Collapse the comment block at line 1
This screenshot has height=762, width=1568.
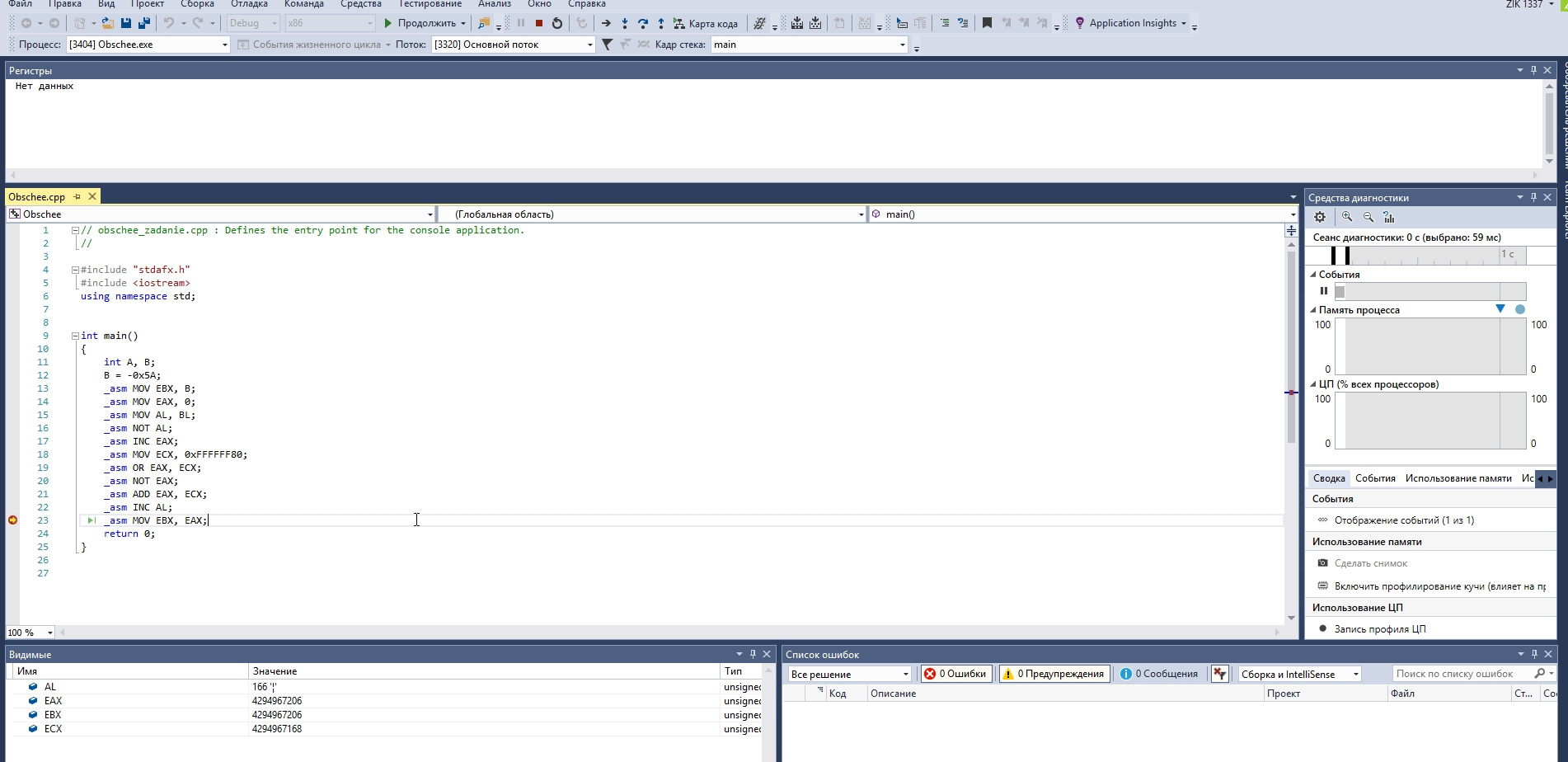tap(75, 231)
